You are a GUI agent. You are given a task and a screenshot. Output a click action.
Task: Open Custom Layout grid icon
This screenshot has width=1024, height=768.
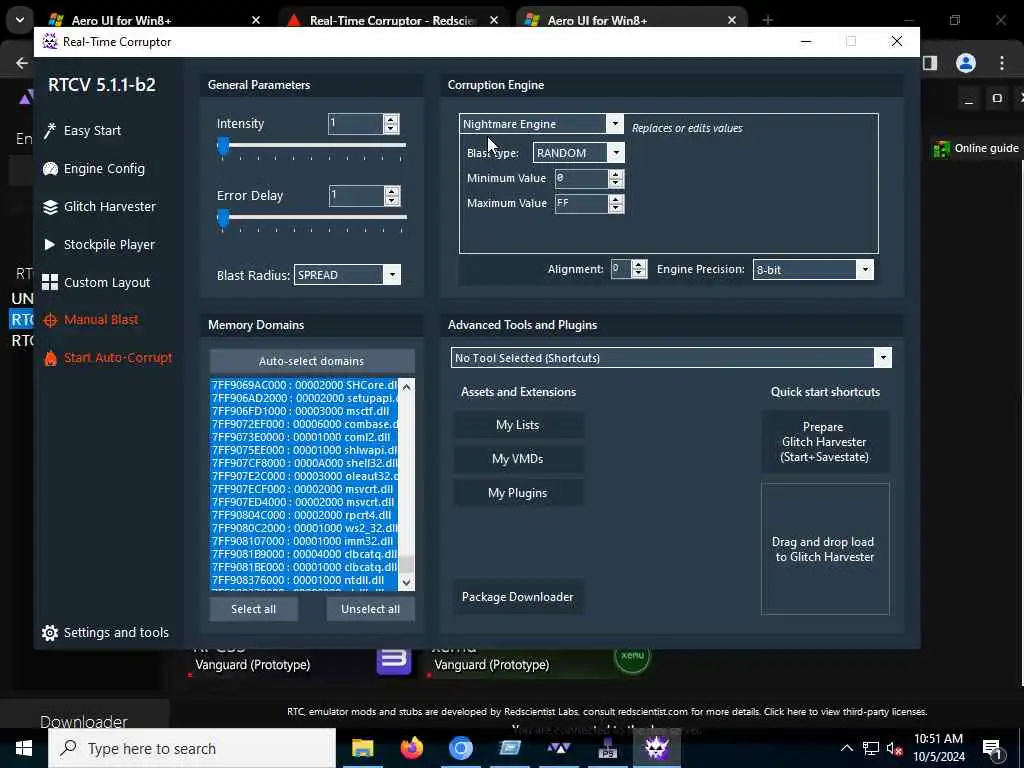click(50, 282)
